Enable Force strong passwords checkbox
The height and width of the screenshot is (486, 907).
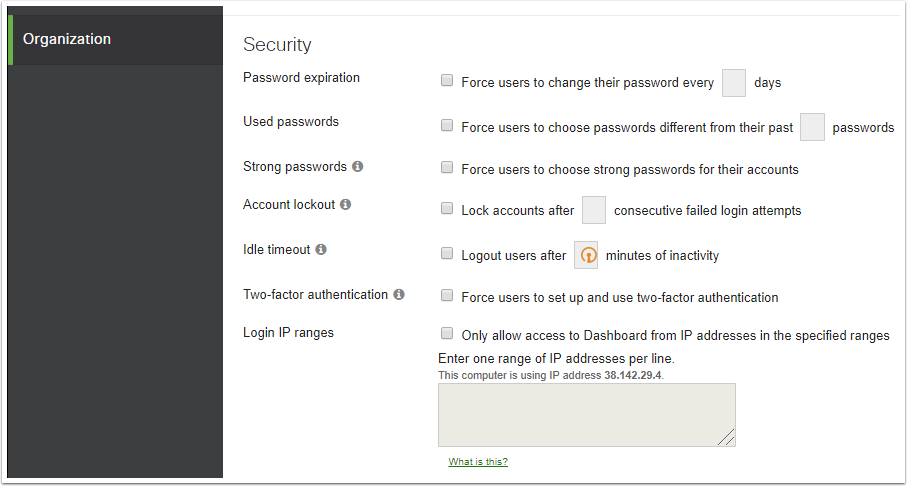447,168
